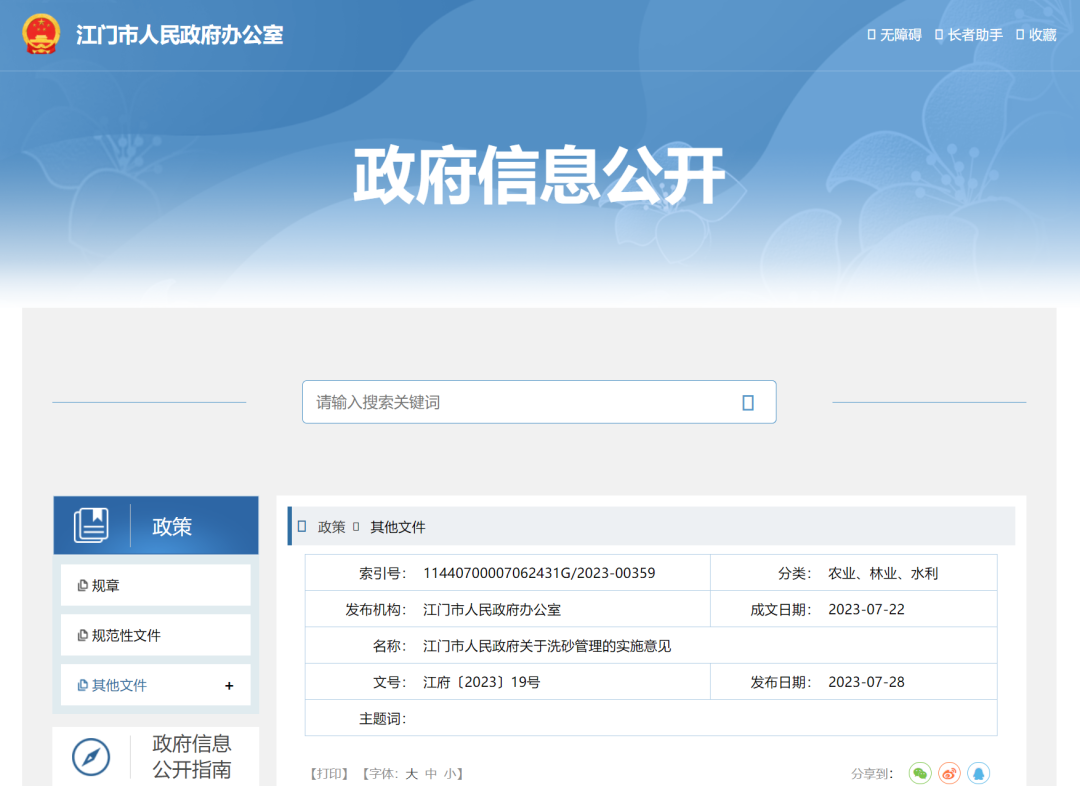Open the 规章 sidebar item
The image size is (1080, 786).
pos(106,586)
